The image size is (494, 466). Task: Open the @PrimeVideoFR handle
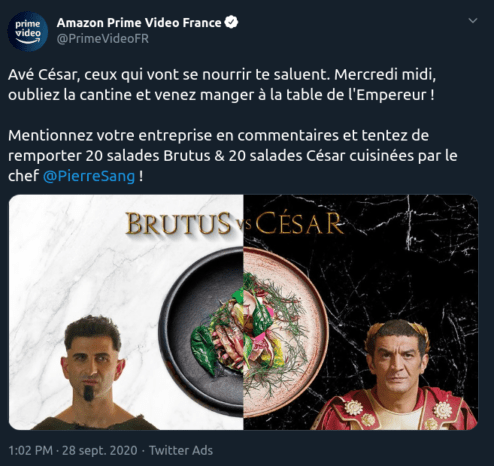click(x=103, y=39)
